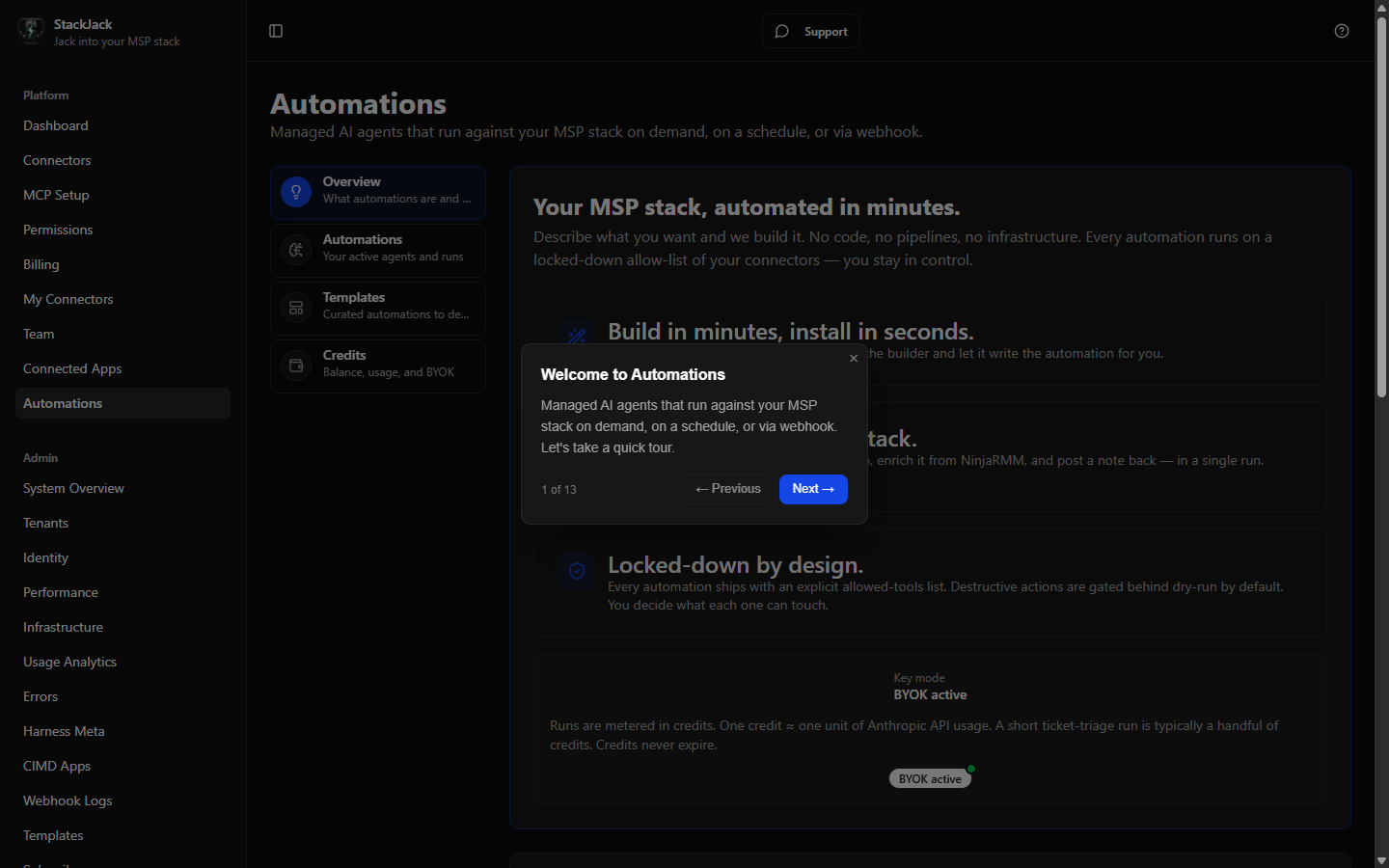This screenshot has width=1389, height=868.
Task: Open the Billing page
Action: [123, 264]
